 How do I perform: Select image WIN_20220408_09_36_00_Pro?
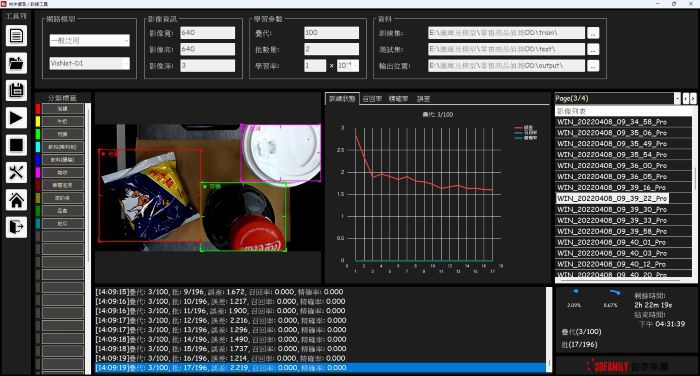point(612,166)
